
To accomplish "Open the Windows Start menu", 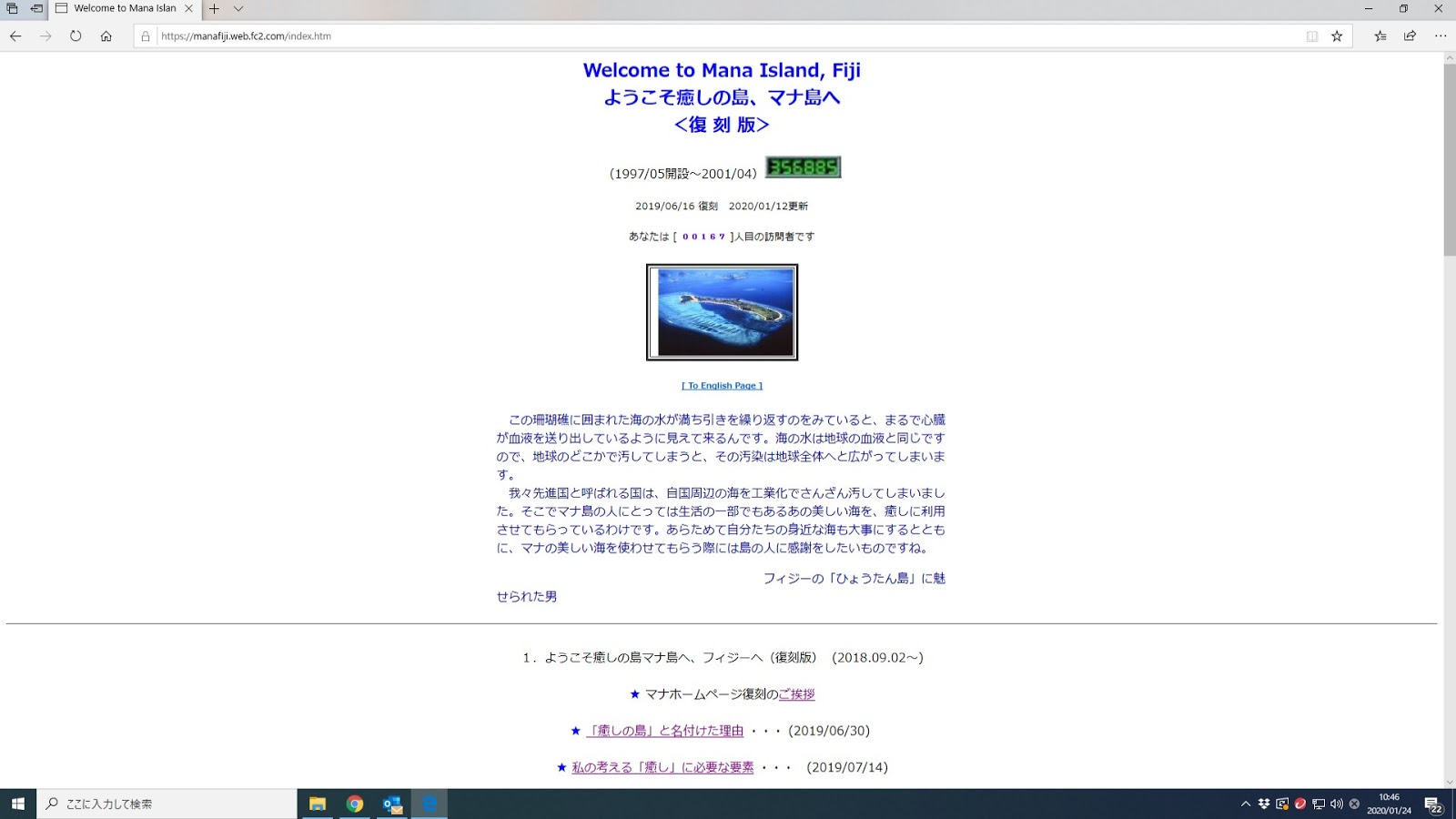I will [x=18, y=804].
